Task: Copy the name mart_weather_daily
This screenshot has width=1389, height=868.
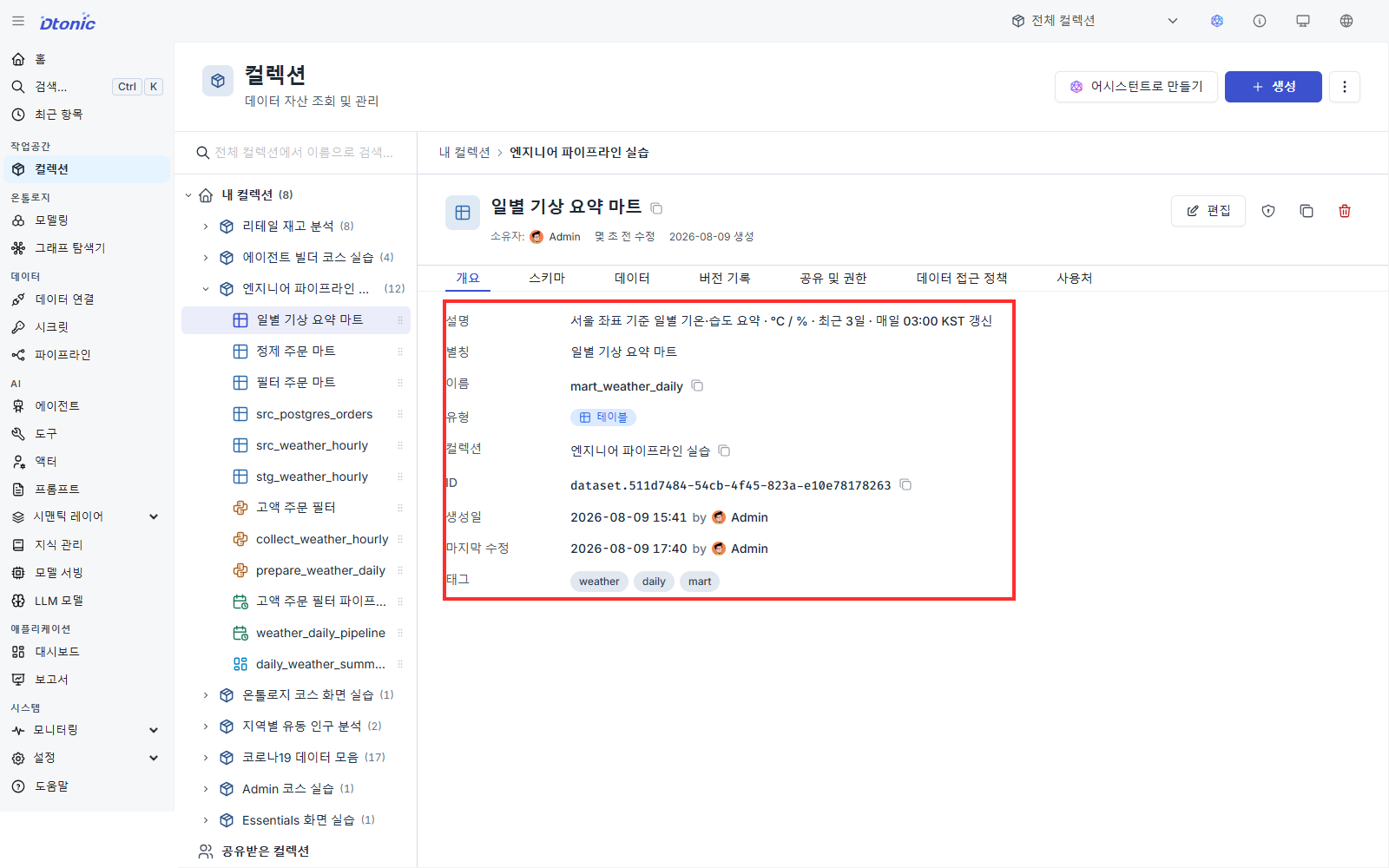Action: coord(697,385)
